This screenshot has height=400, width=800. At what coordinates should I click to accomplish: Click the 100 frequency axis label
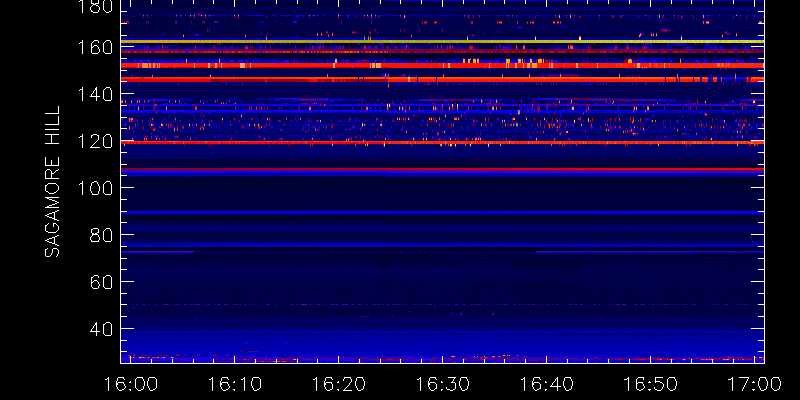coord(94,188)
